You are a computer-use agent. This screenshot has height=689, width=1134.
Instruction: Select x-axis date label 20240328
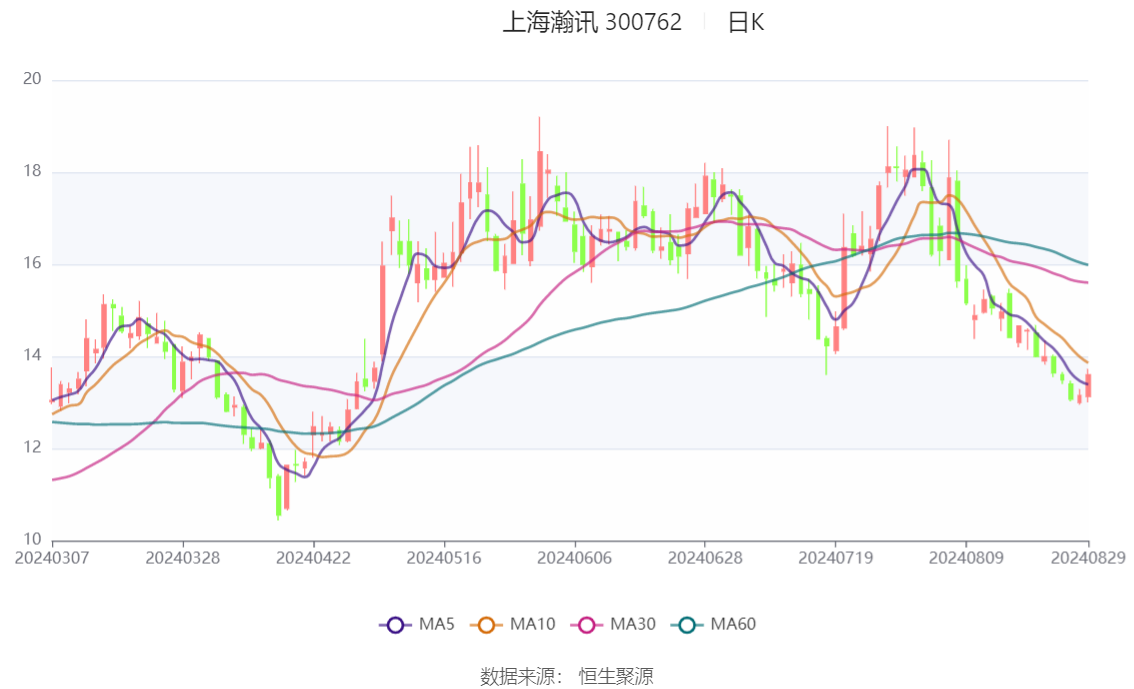point(183,558)
